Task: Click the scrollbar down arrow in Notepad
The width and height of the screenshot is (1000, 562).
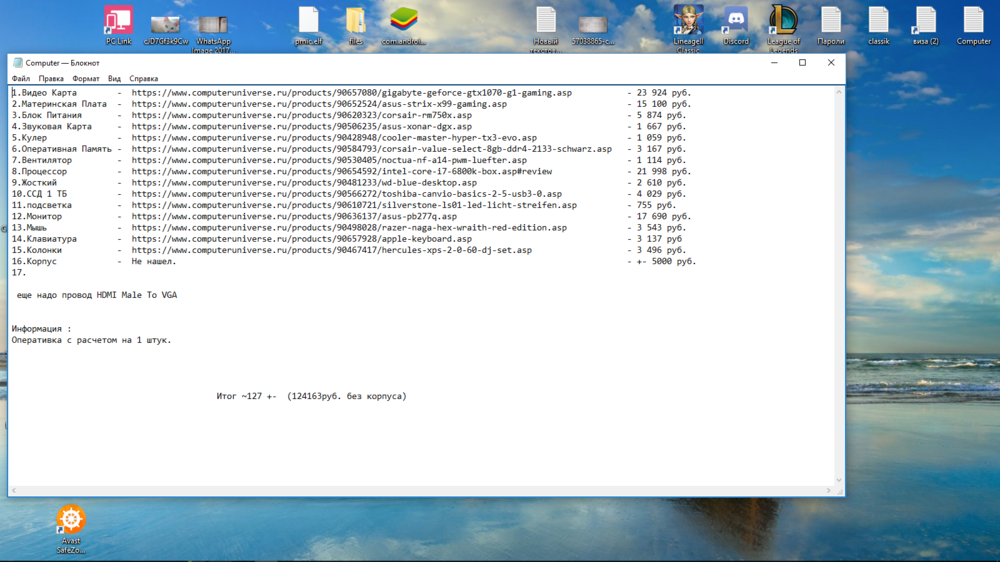Action: point(839,480)
